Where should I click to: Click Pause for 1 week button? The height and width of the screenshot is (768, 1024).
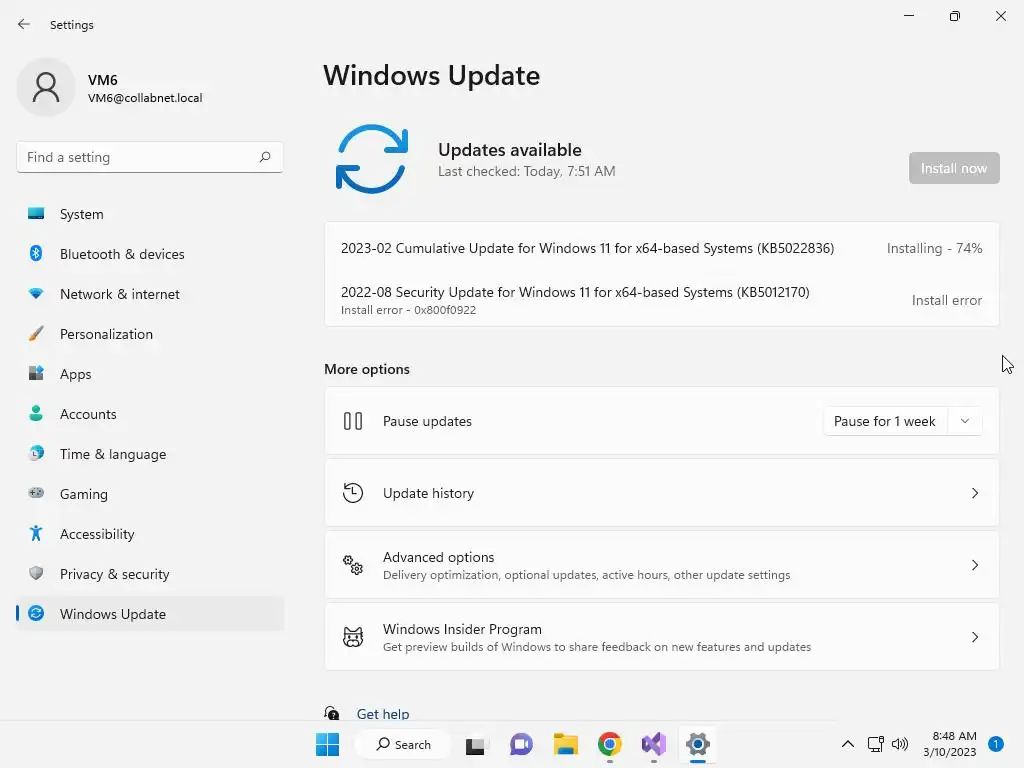coord(885,421)
